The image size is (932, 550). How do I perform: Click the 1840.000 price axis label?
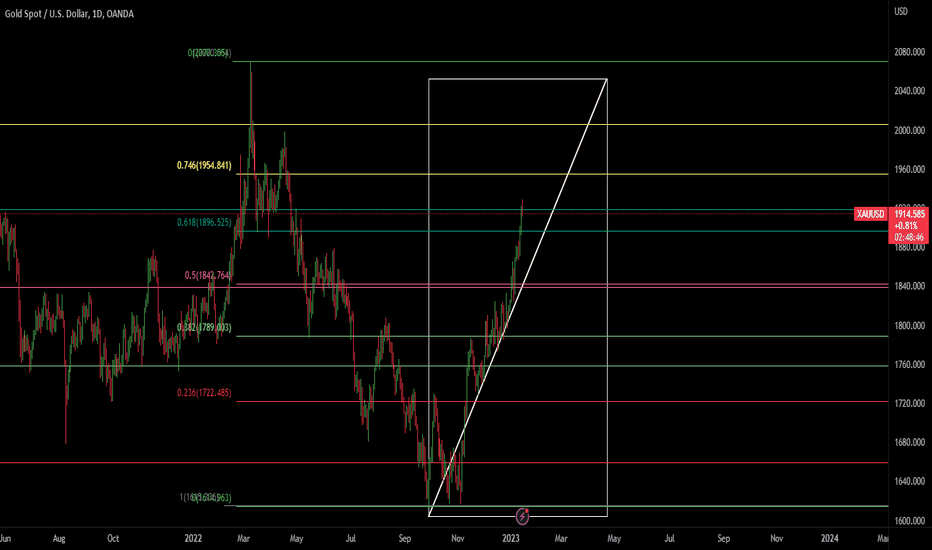point(909,286)
